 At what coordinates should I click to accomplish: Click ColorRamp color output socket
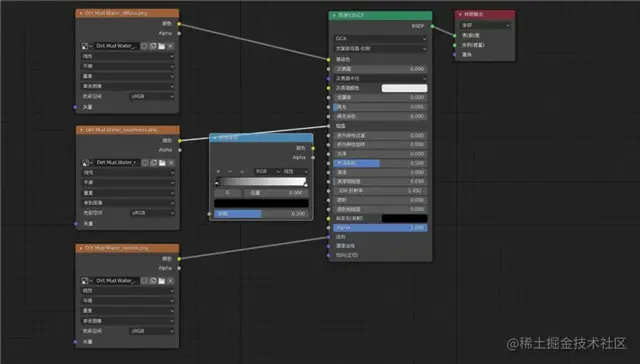[x=313, y=148]
